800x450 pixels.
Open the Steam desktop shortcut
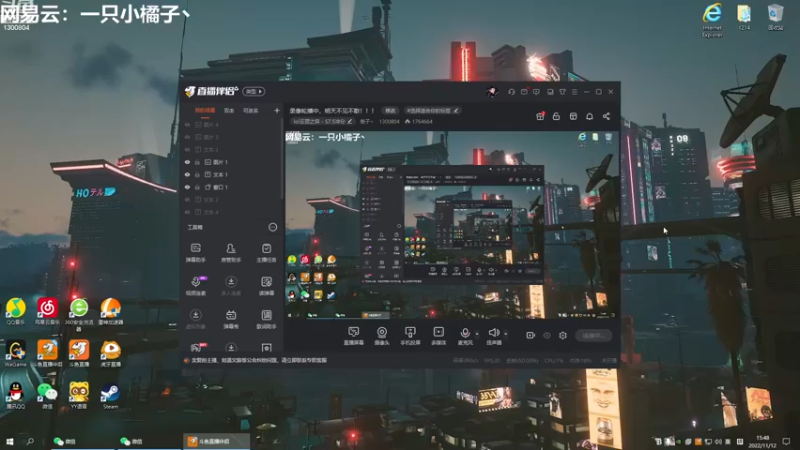[110, 395]
